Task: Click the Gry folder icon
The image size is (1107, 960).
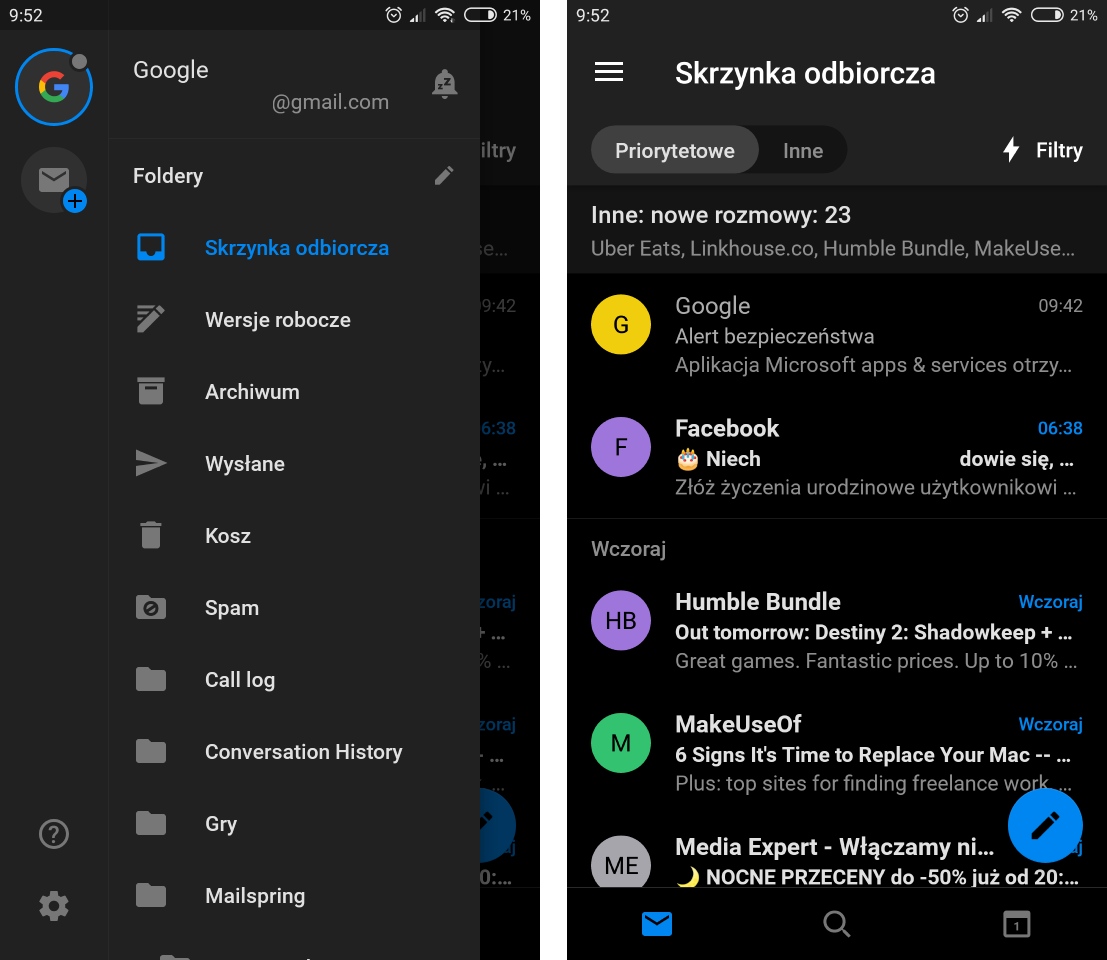Action: 150,823
